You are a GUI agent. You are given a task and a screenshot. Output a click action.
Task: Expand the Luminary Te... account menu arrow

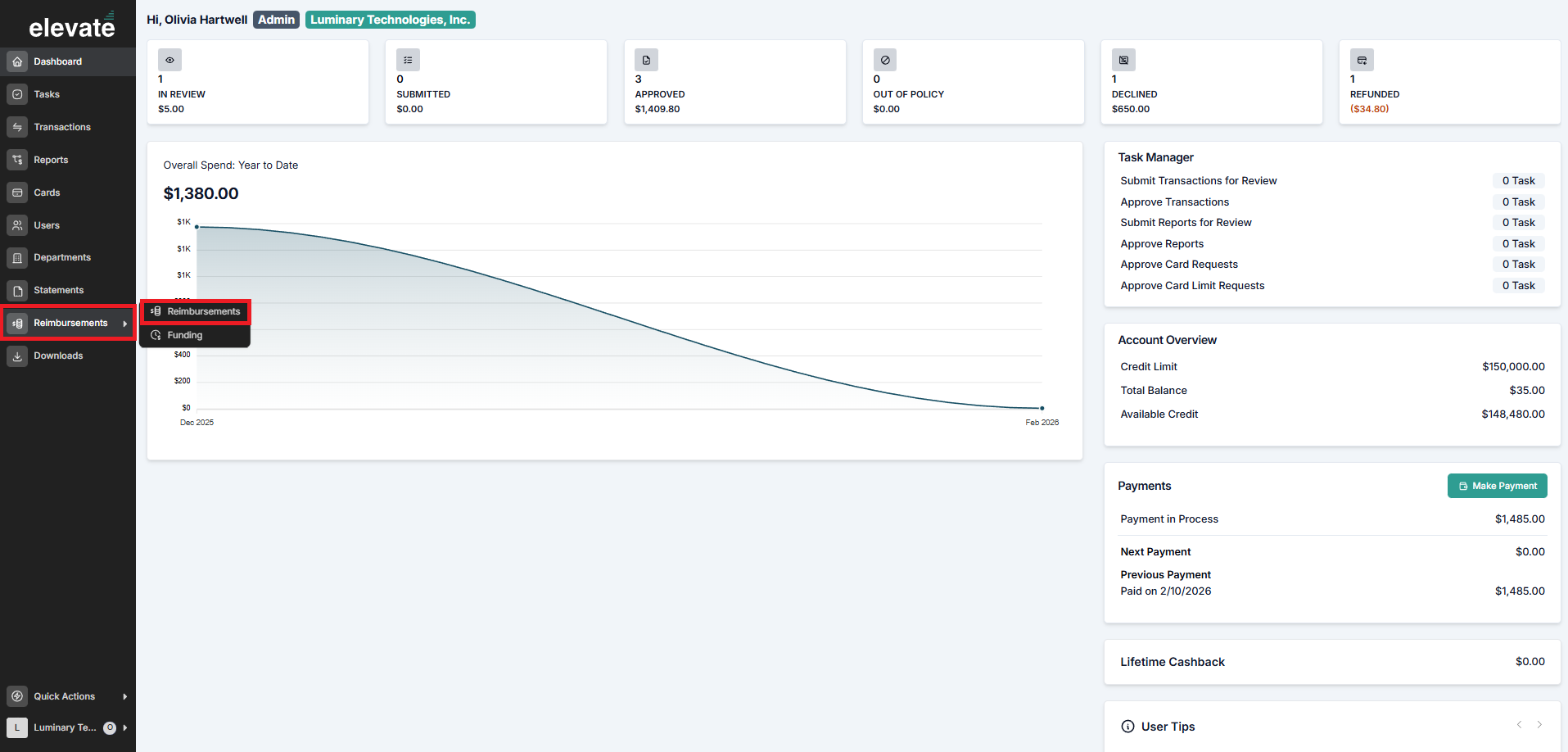[125, 727]
